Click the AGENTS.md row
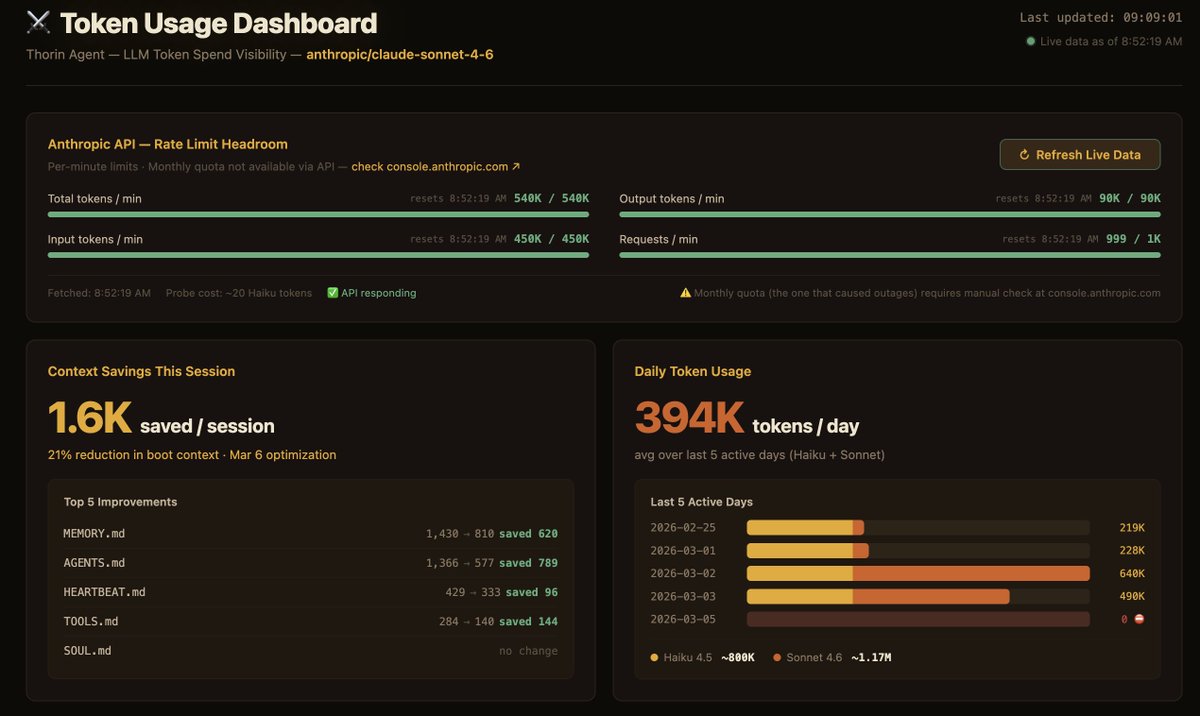This screenshot has width=1200, height=716. point(310,563)
